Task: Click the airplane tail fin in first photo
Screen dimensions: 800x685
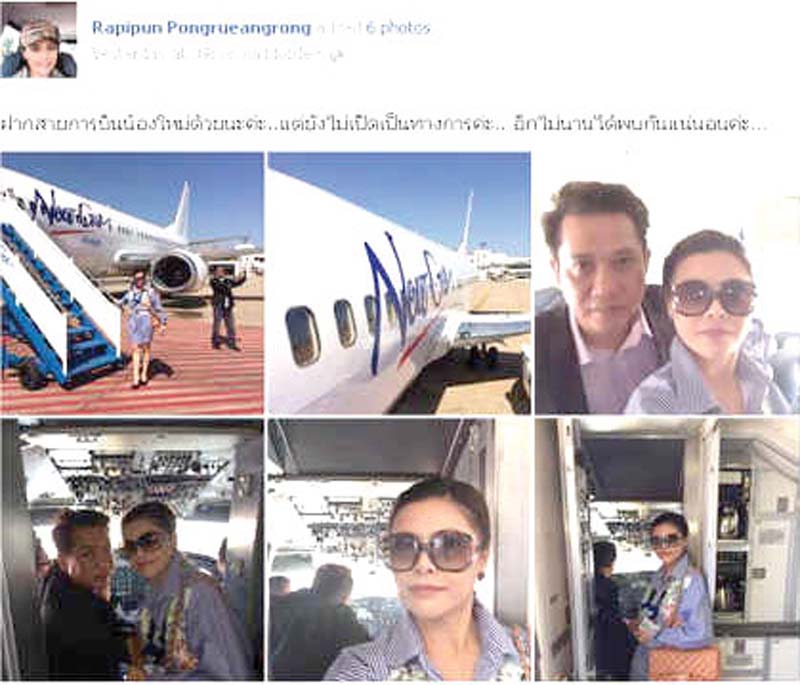Action: pyautogui.click(x=182, y=209)
